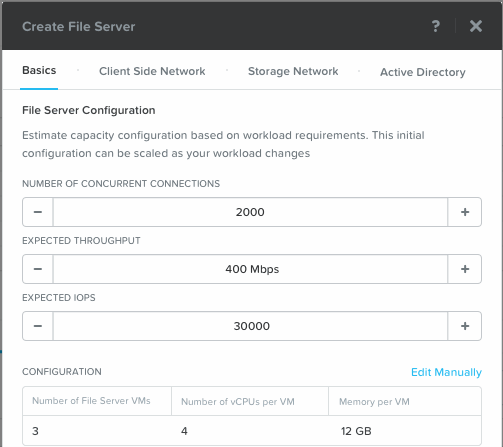Open the Storage Network tab

[x=293, y=71]
